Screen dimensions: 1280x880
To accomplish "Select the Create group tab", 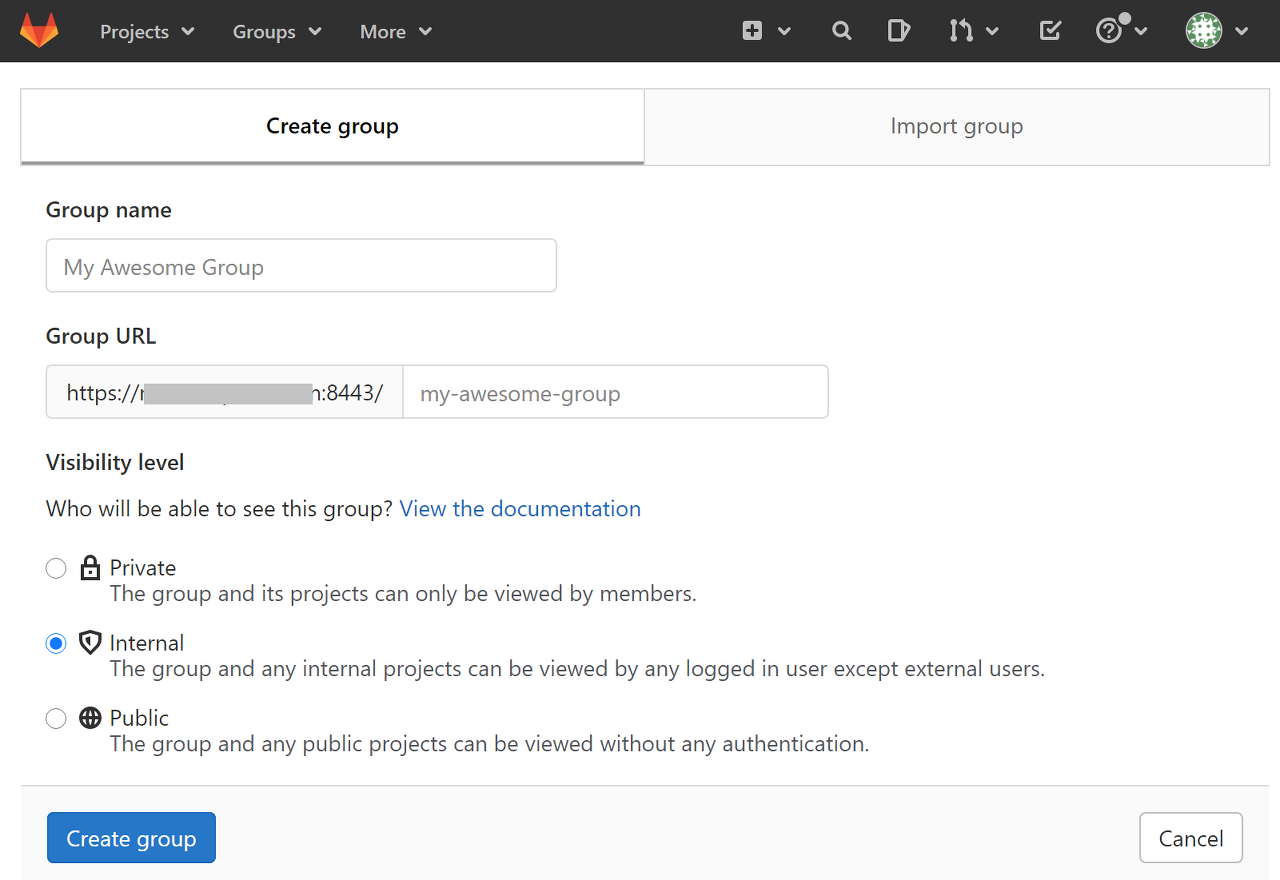I will tap(332, 126).
